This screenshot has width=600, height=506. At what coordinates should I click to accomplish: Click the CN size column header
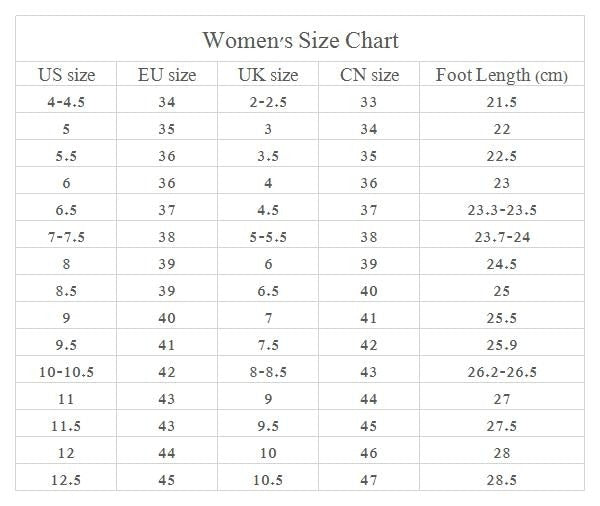point(368,75)
